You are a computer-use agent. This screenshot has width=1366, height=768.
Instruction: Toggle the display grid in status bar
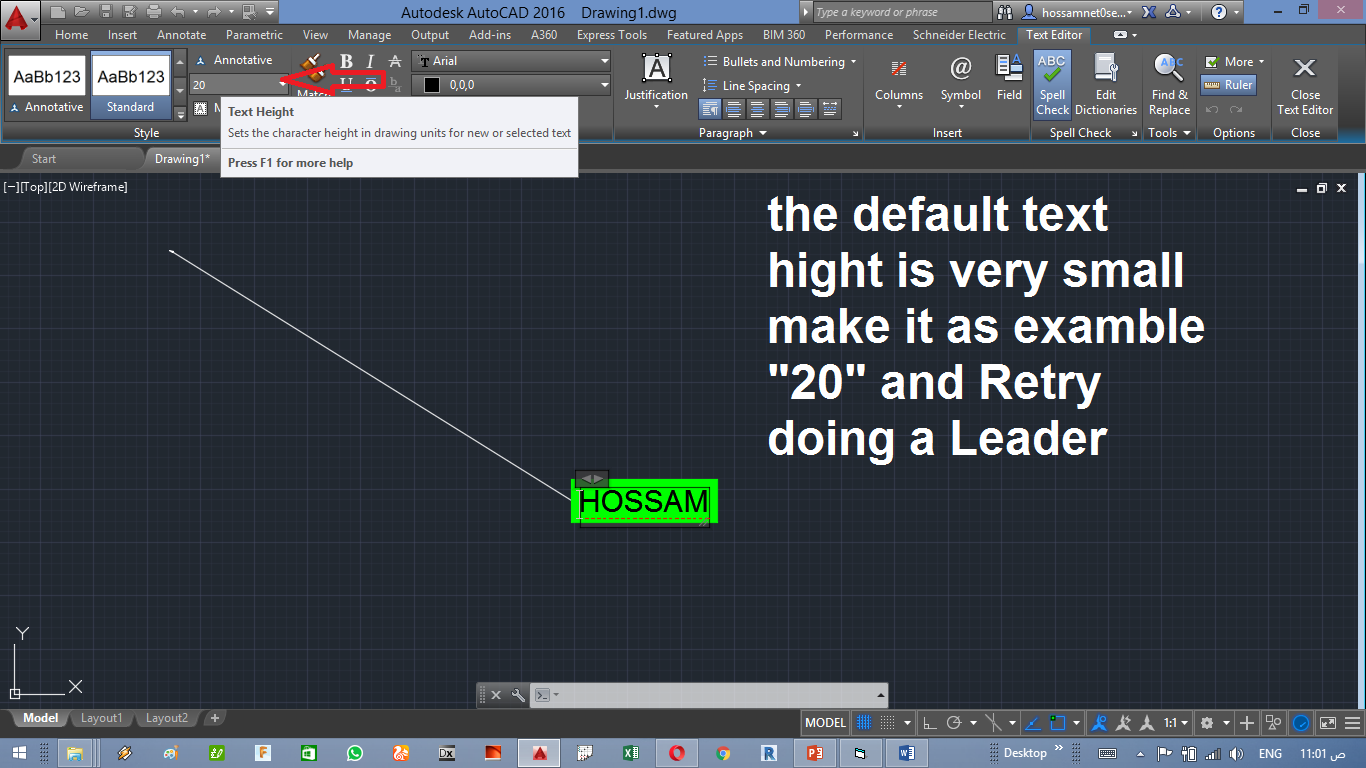pos(864,722)
